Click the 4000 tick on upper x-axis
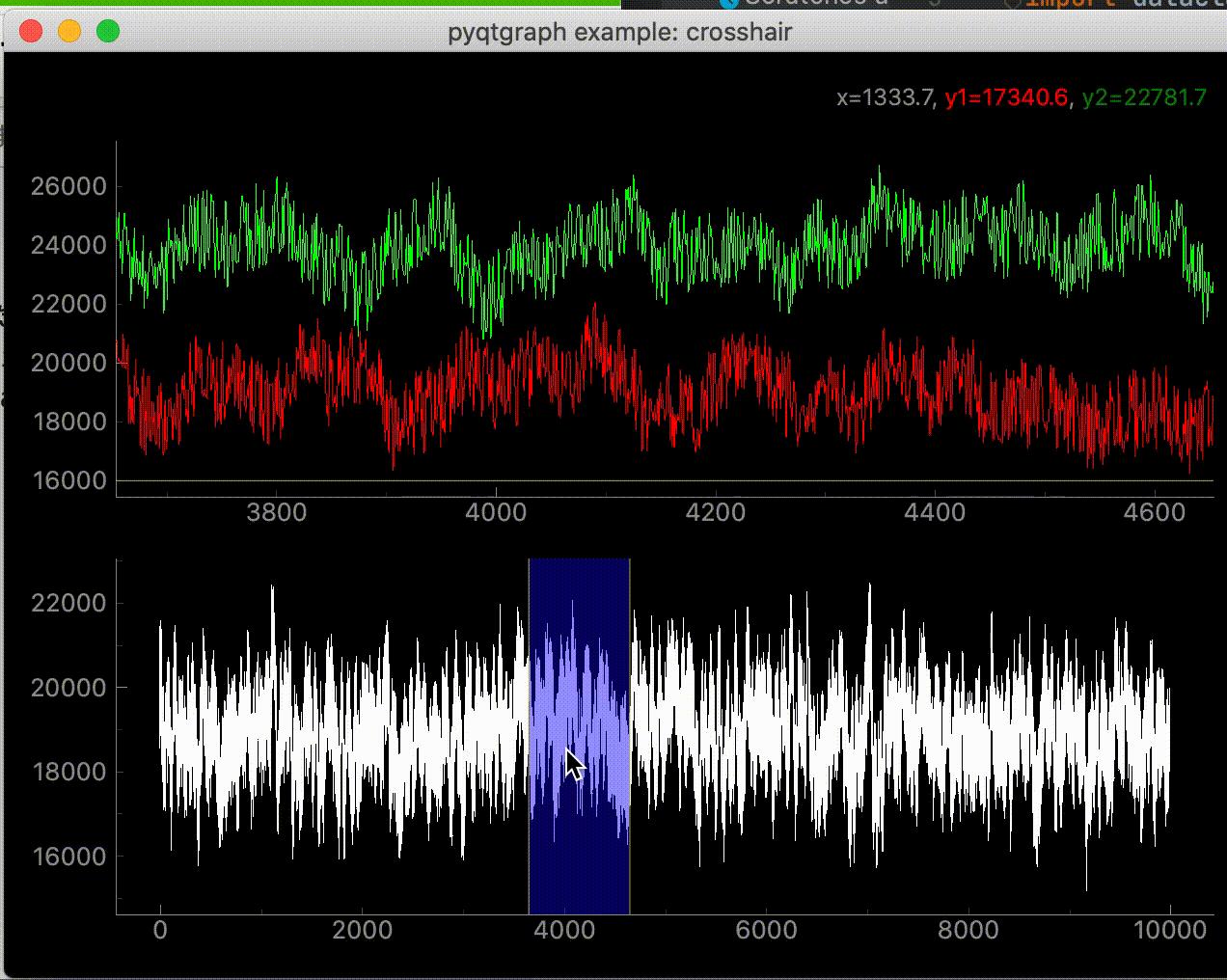 point(496,511)
